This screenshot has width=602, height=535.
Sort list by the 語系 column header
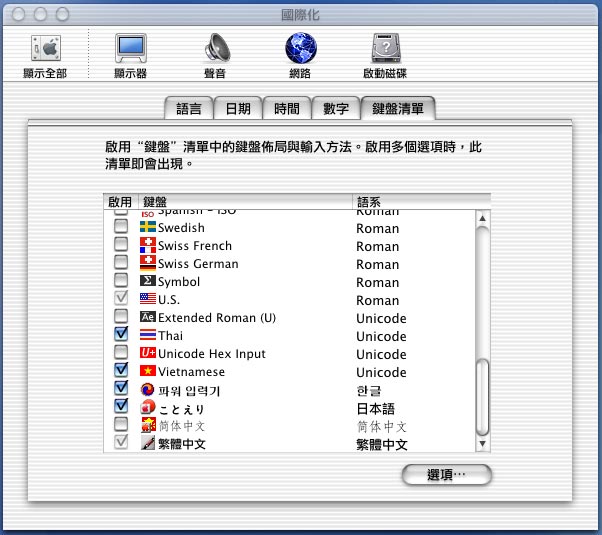coord(420,202)
